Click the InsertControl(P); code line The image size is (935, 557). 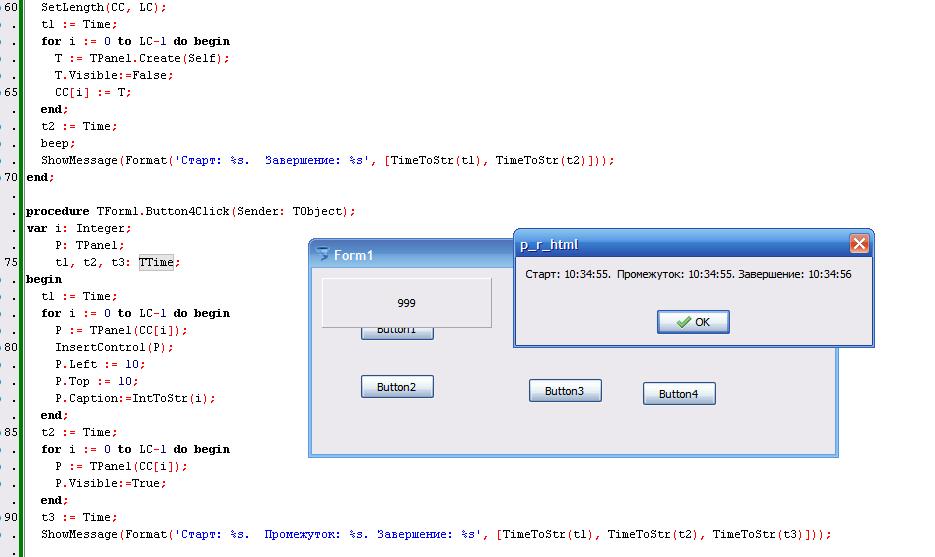99,347
